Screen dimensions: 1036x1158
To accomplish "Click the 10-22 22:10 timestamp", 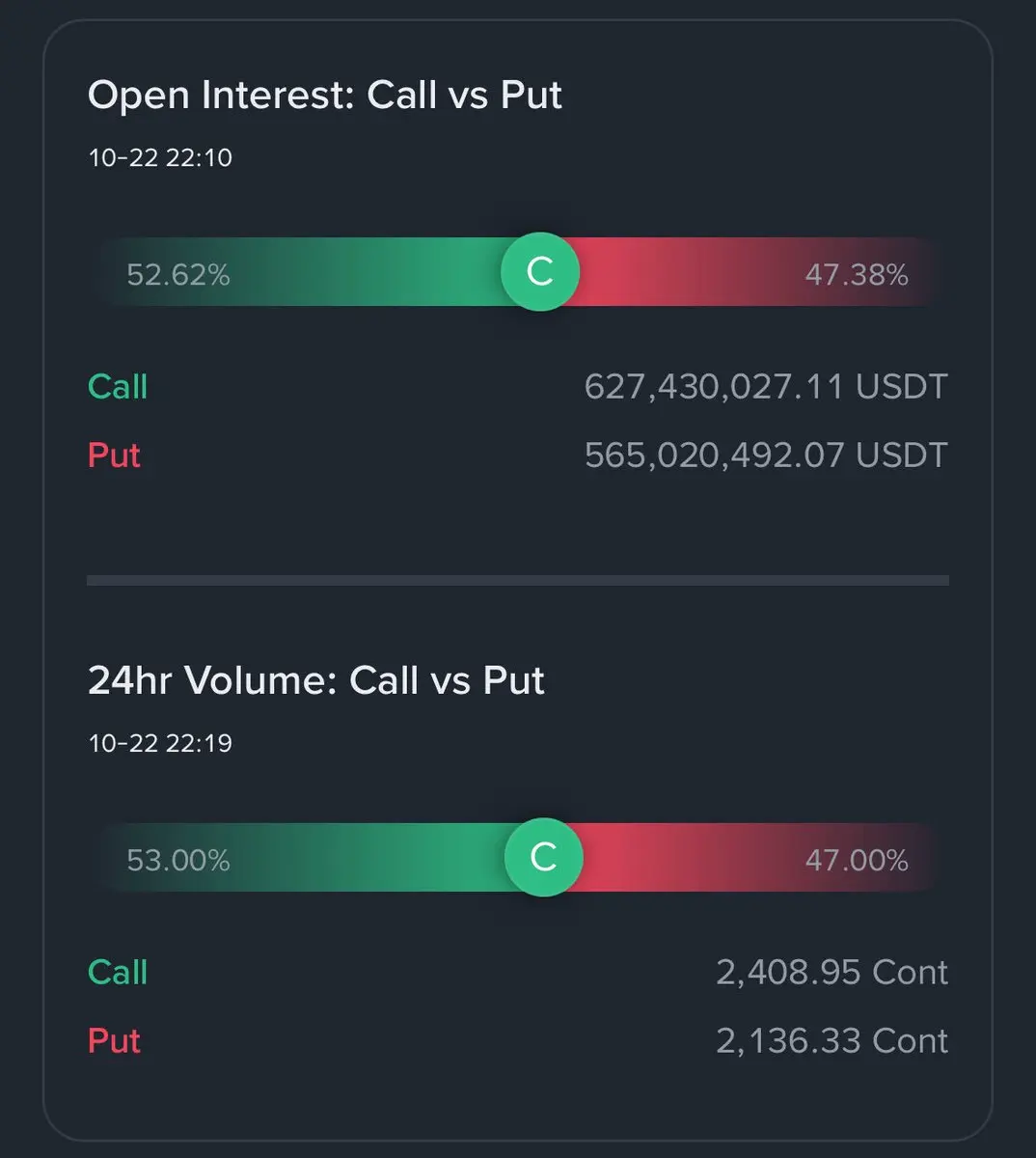I will [x=160, y=157].
